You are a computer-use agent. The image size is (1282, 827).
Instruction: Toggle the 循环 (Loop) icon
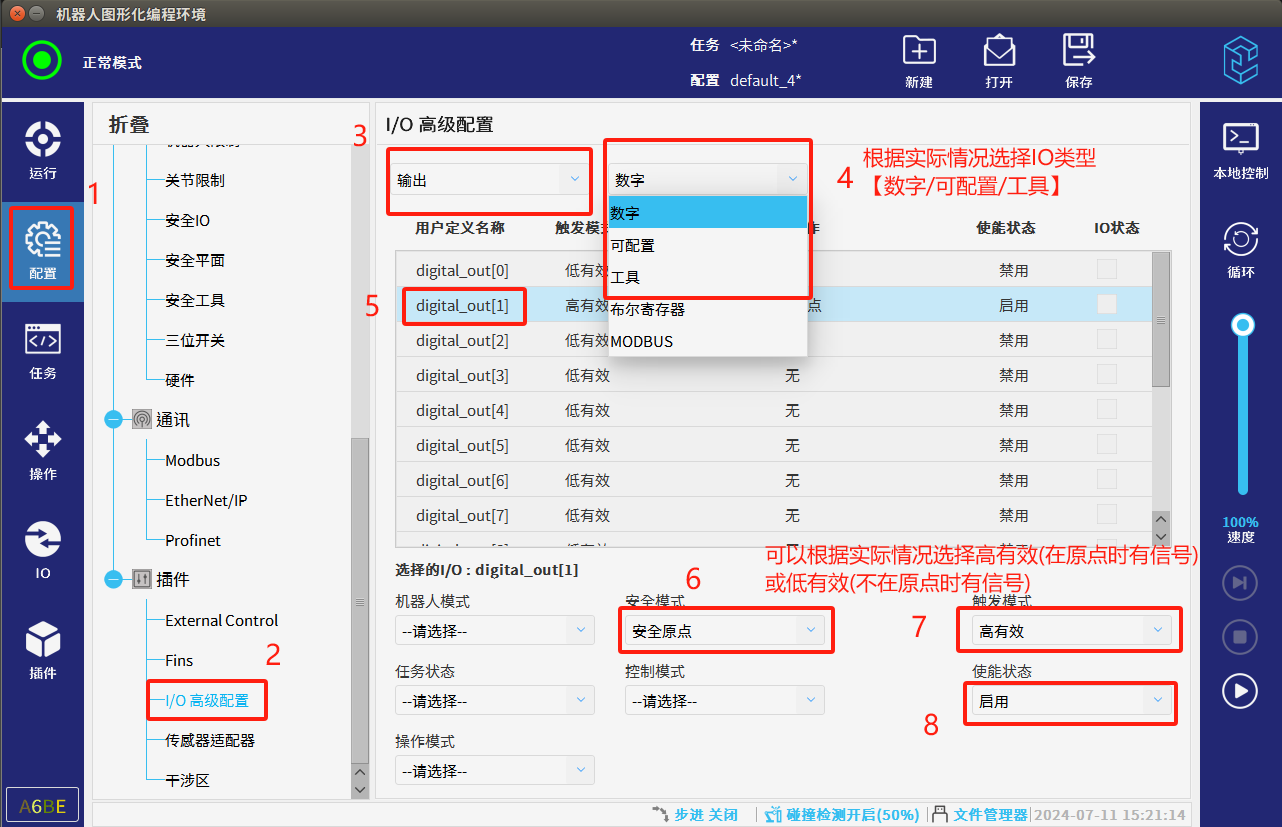pyautogui.click(x=1240, y=248)
